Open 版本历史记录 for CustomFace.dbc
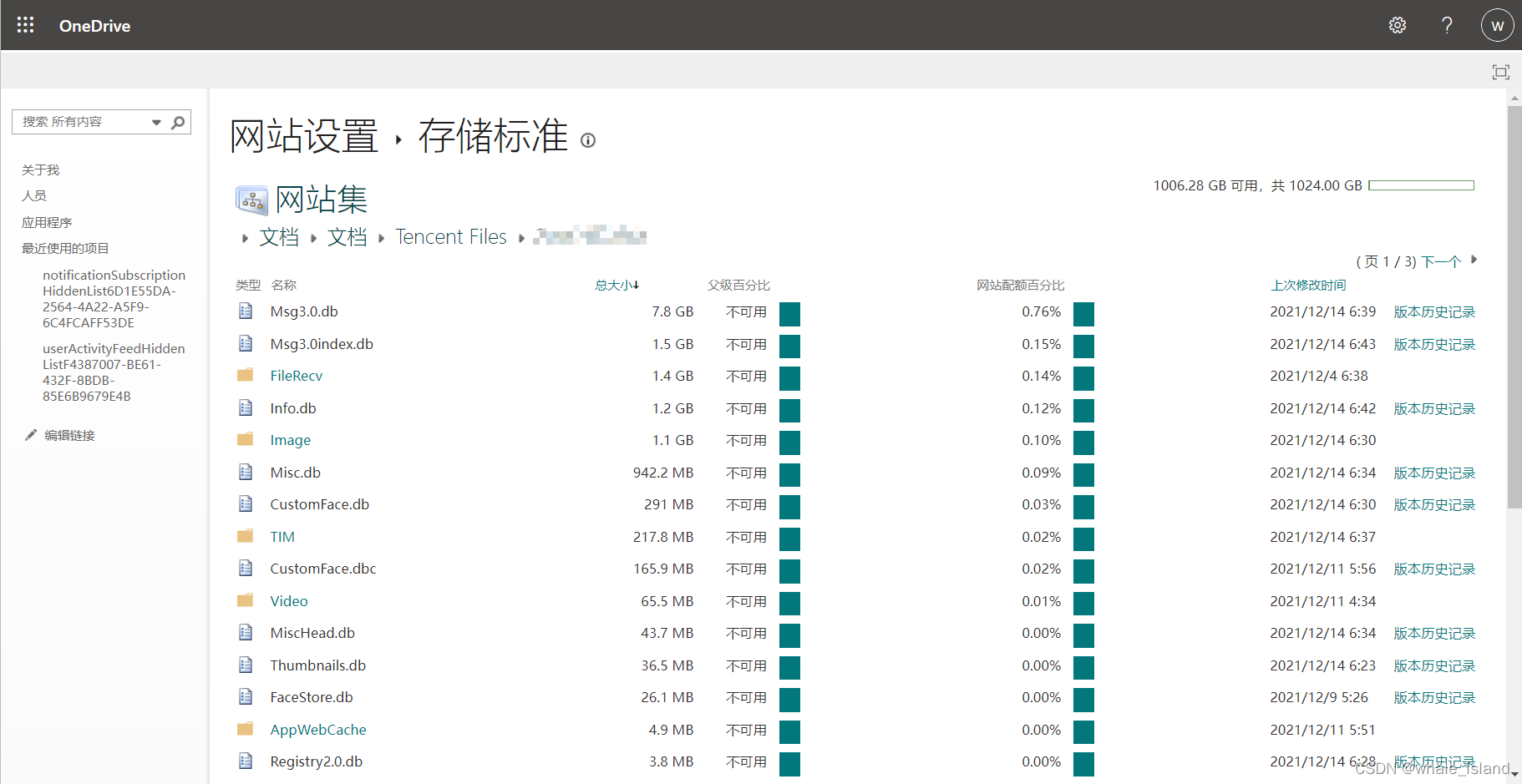 pos(1434,569)
